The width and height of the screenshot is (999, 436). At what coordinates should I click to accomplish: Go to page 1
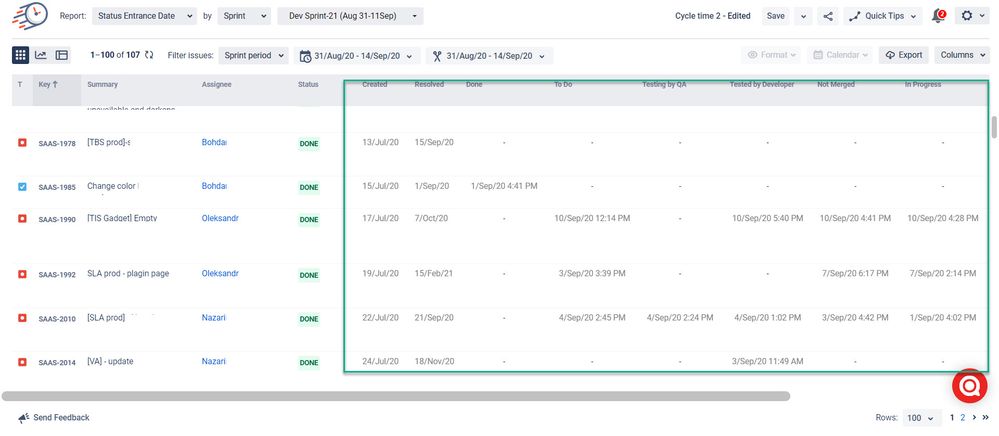point(952,418)
